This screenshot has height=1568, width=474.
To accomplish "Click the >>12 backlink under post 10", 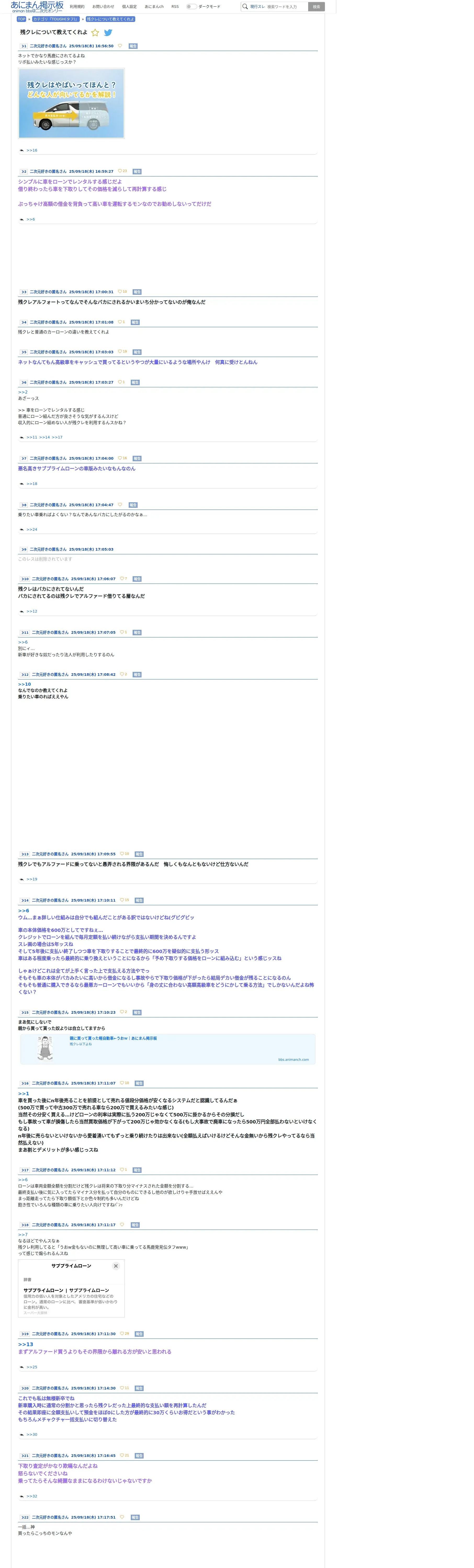I will [x=32, y=611].
